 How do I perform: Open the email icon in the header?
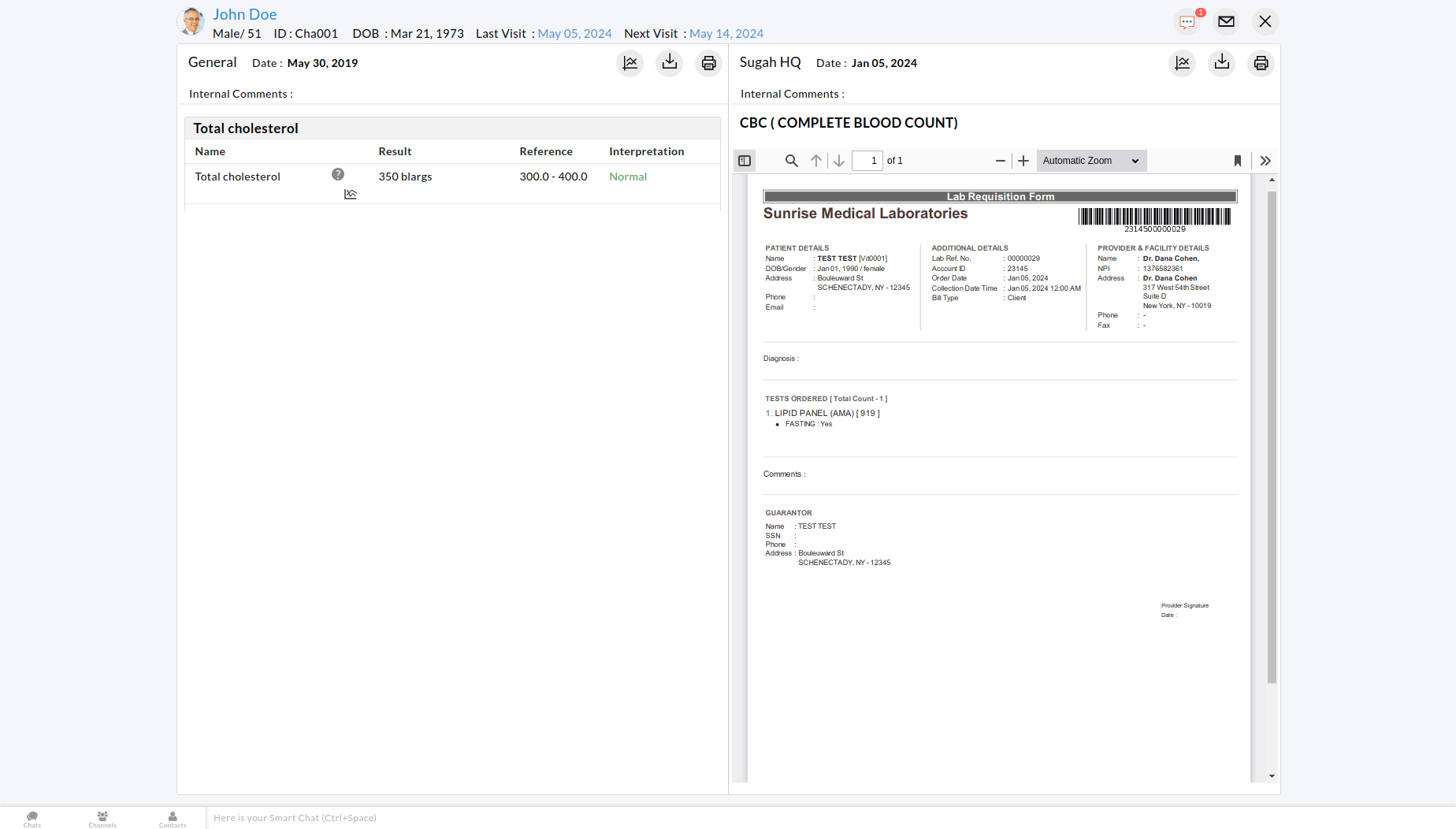click(x=1226, y=21)
